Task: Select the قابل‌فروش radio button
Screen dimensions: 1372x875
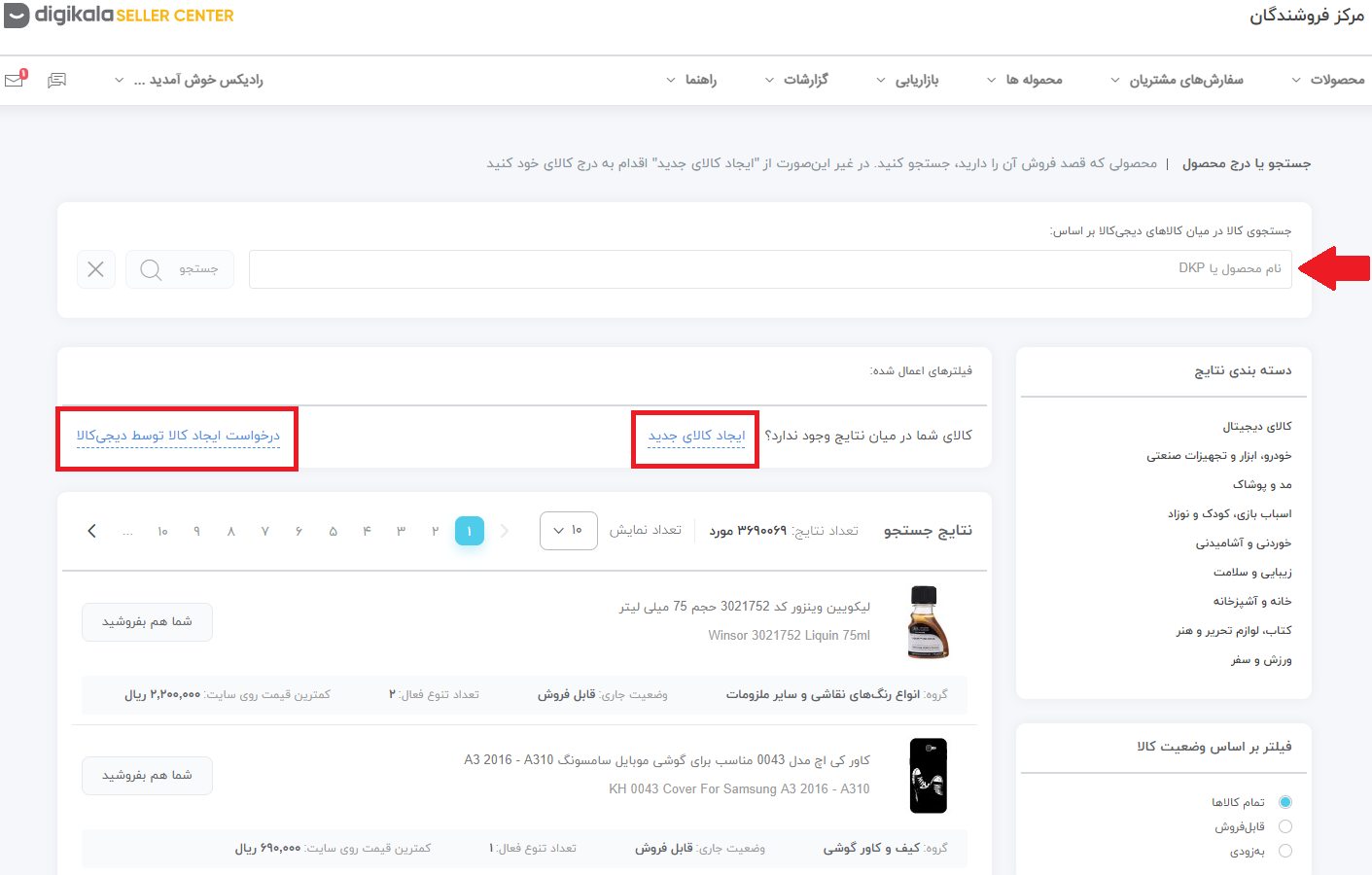Action: pyautogui.click(x=1285, y=826)
